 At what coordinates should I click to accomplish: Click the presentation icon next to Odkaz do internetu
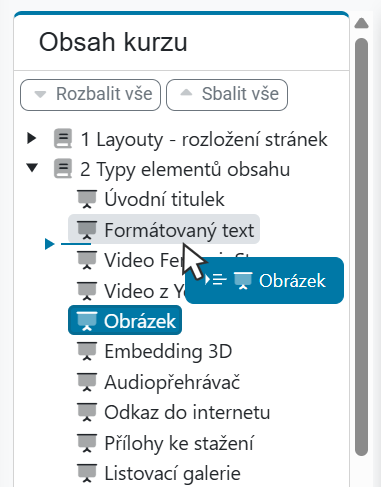pyautogui.click(x=87, y=412)
